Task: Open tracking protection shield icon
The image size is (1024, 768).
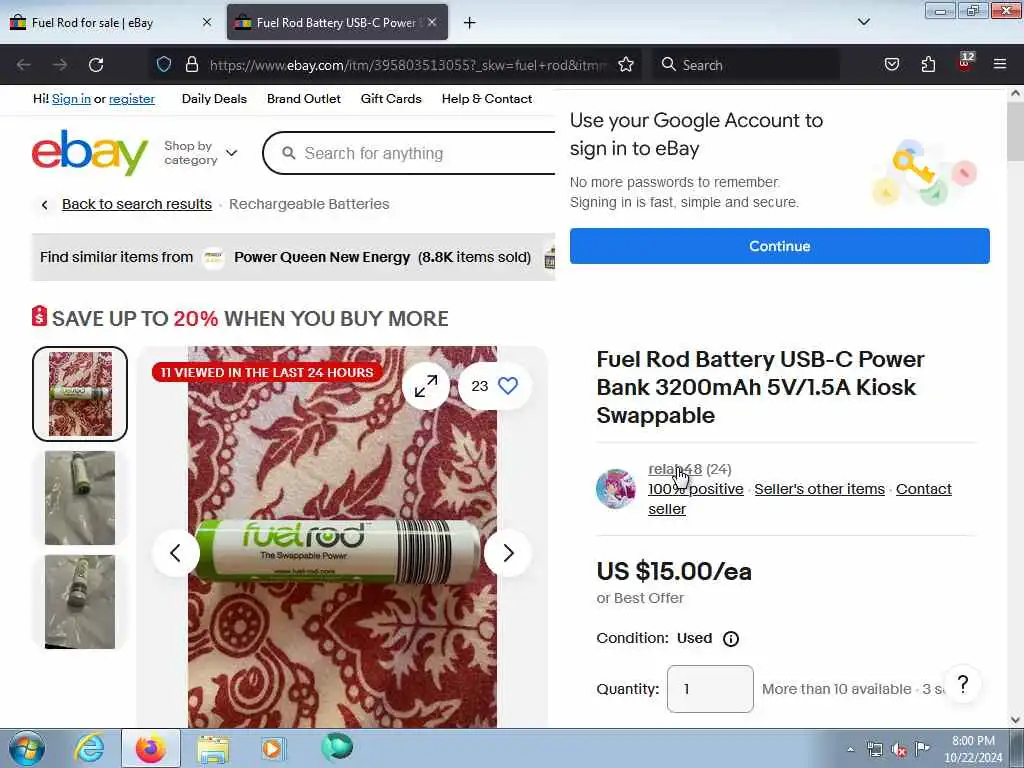Action: [x=164, y=64]
